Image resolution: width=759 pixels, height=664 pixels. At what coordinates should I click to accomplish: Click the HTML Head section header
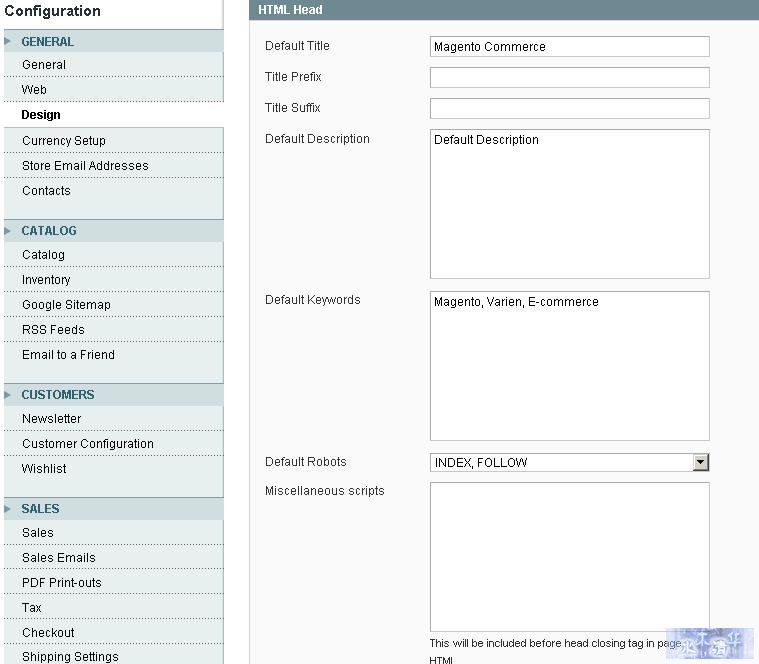(x=503, y=10)
